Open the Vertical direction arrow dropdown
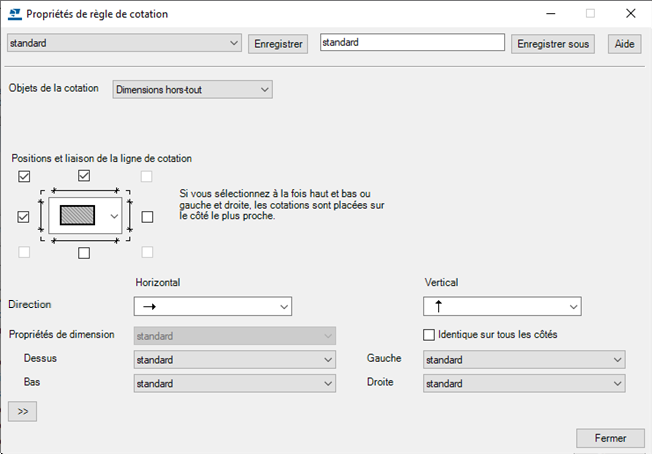The image size is (652, 454). pyautogui.click(x=502, y=306)
